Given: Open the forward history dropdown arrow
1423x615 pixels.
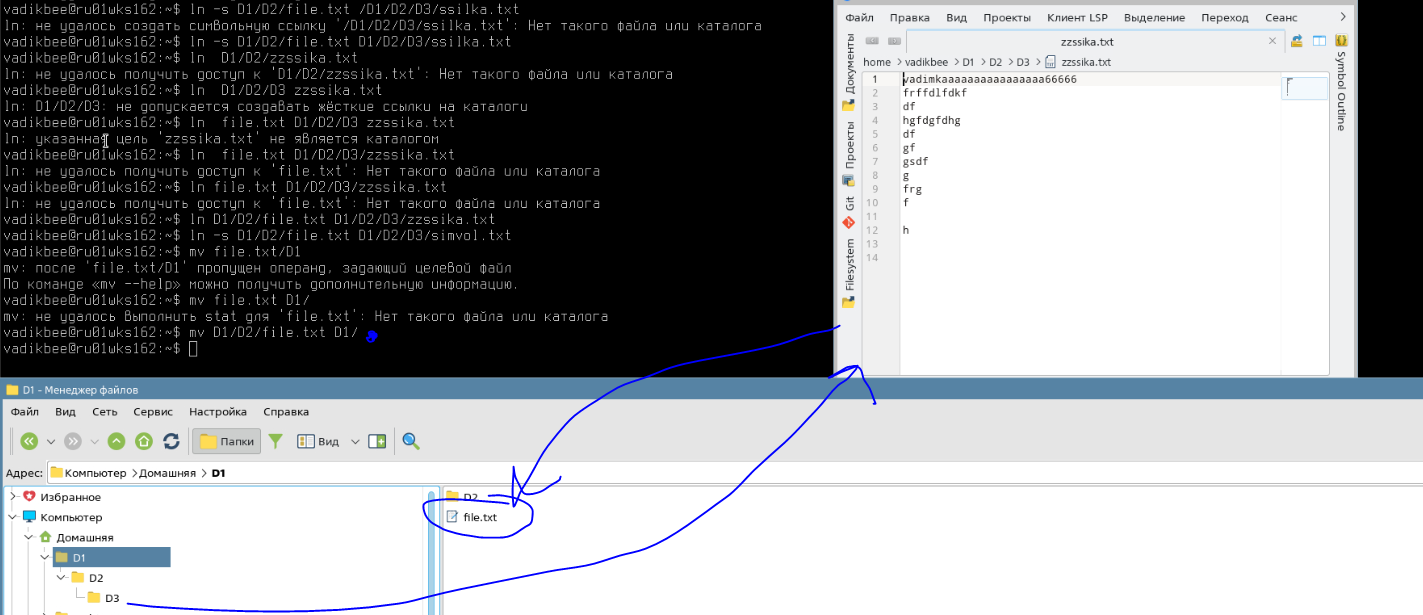Looking at the screenshot, I should click(94, 441).
